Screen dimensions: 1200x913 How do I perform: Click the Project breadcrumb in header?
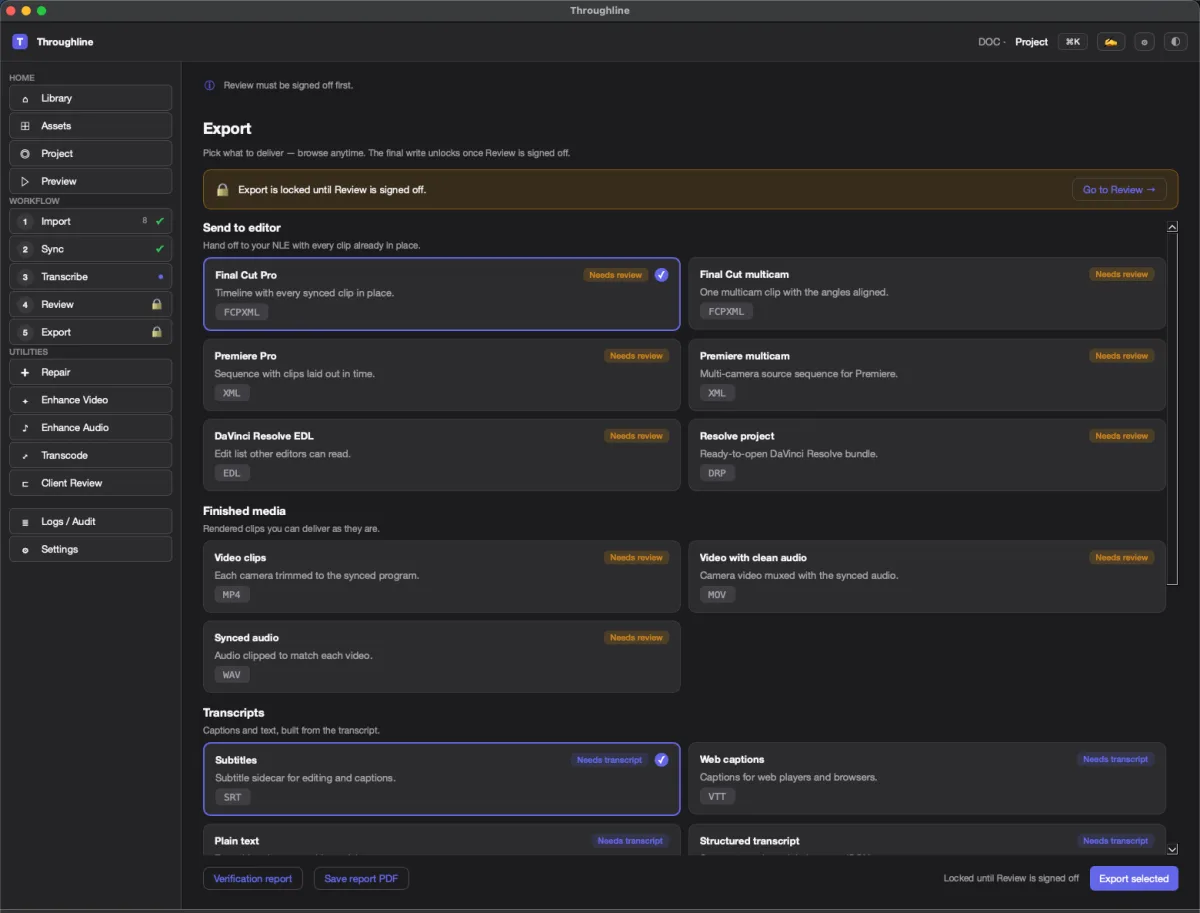[1031, 42]
